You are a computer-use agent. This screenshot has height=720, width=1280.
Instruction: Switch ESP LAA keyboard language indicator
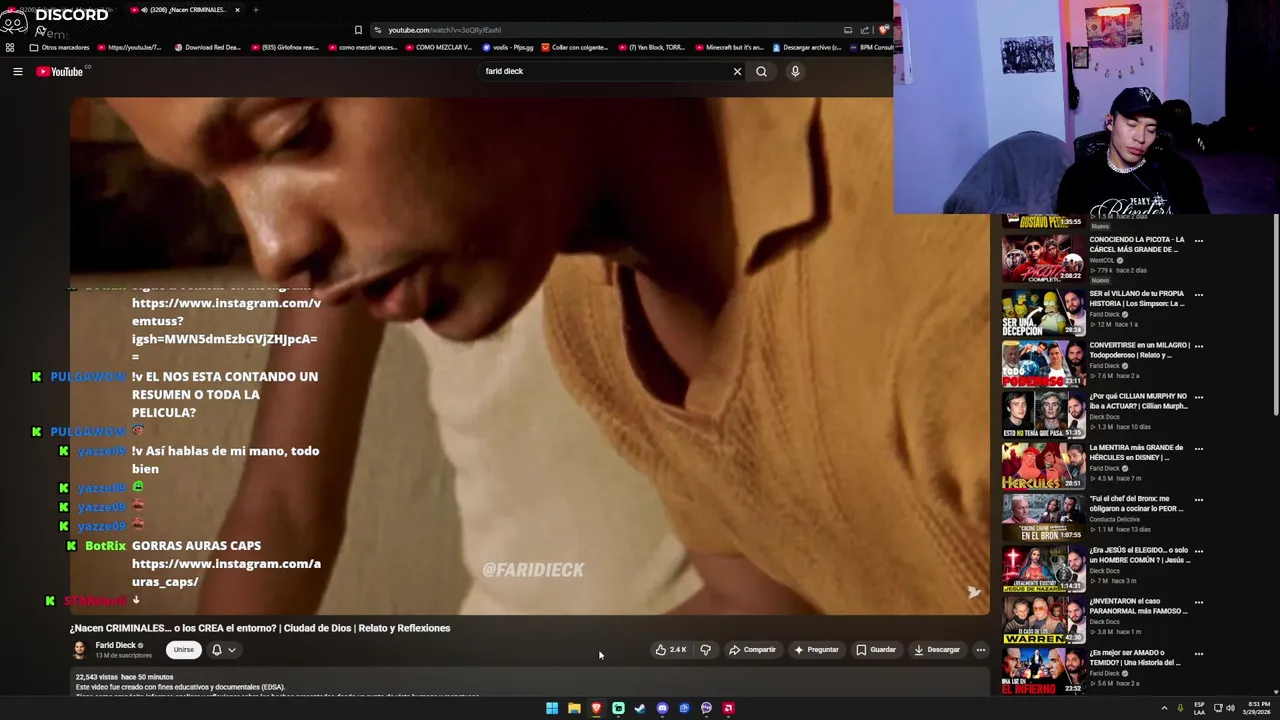click(x=1199, y=708)
